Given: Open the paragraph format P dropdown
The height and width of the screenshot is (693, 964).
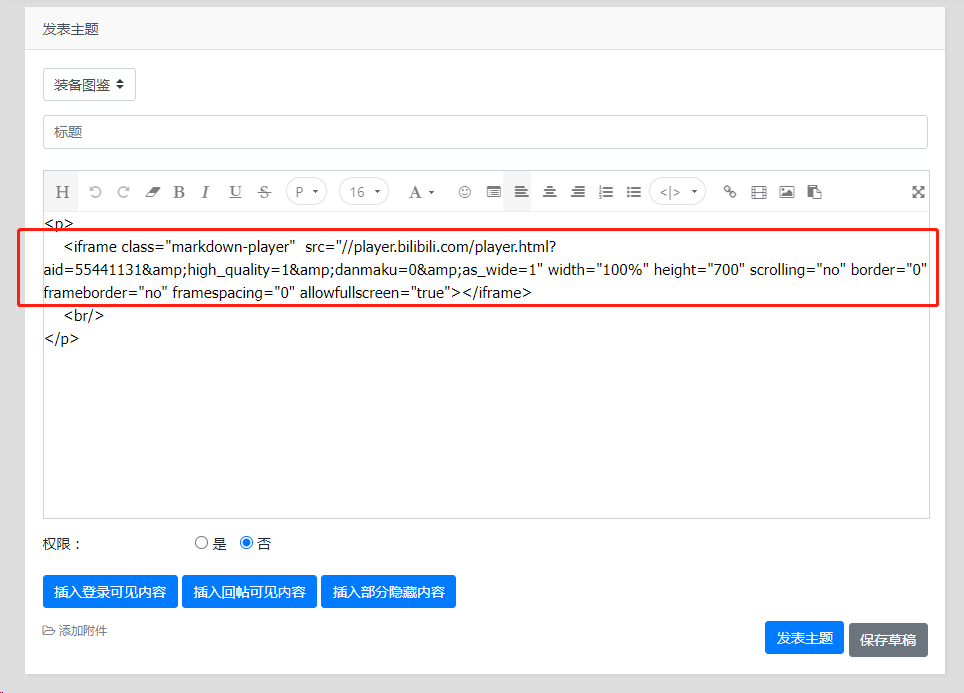Looking at the screenshot, I should [x=306, y=192].
